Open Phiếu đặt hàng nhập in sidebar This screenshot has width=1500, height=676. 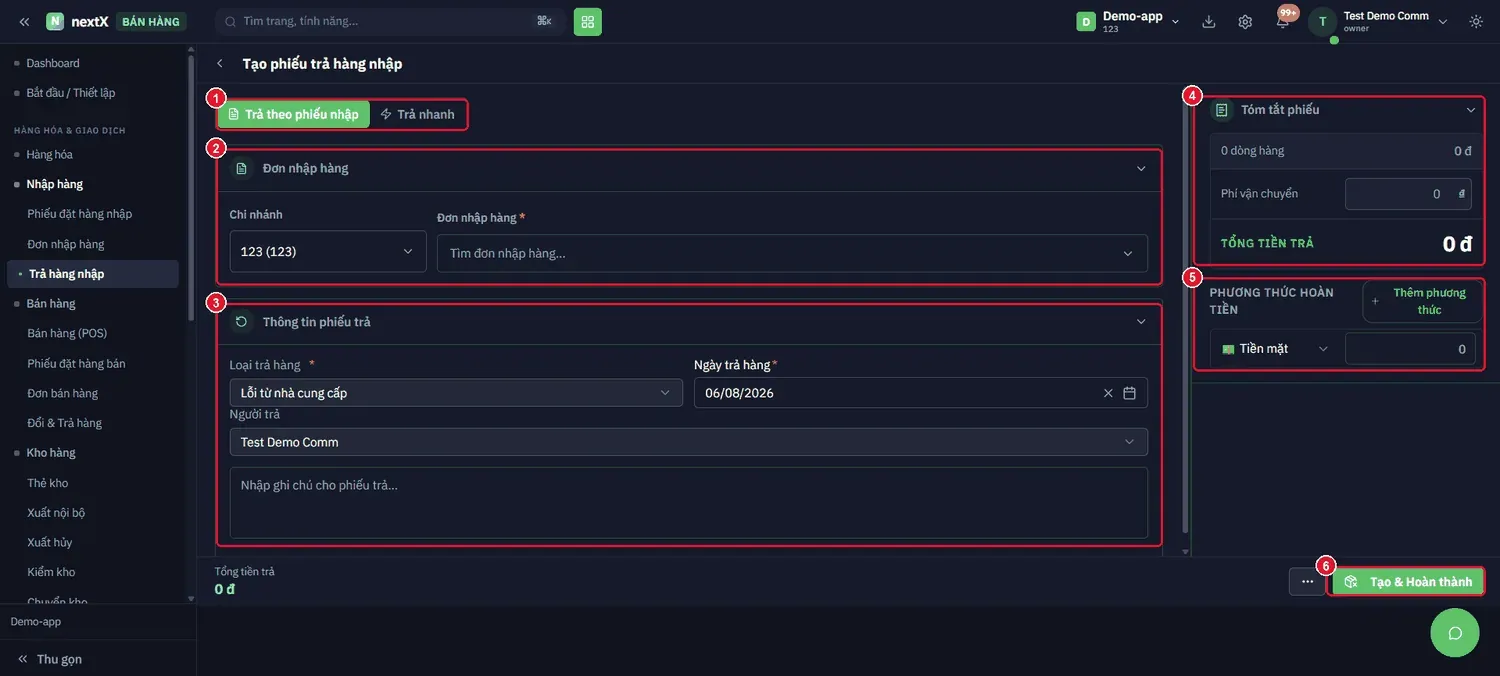(79, 214)
